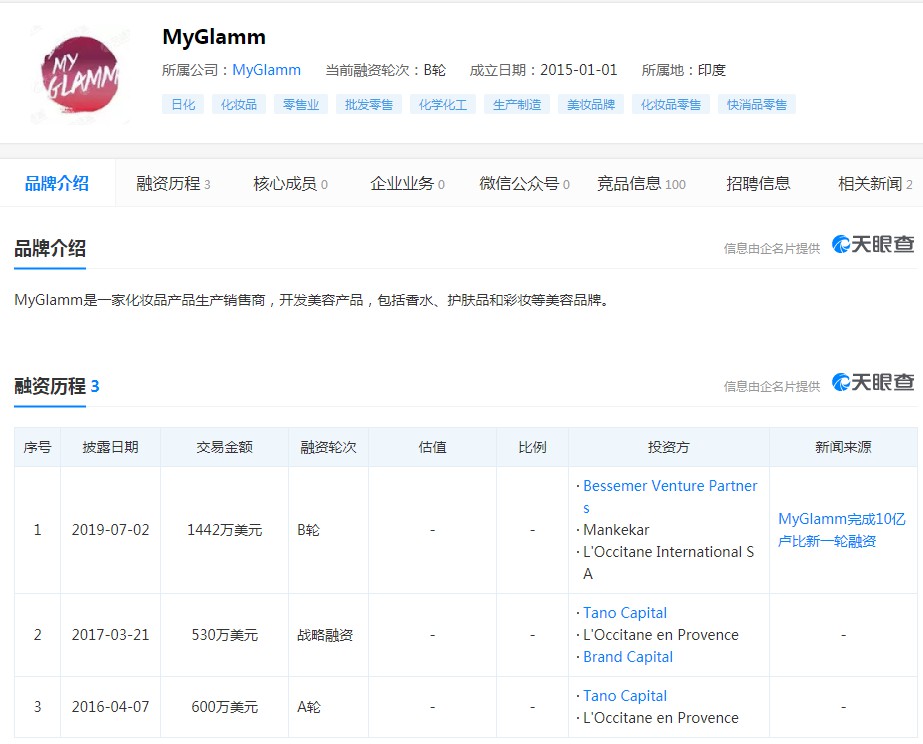Open Brand Capital investor link
923x744 pixels.
pos(628,657)
